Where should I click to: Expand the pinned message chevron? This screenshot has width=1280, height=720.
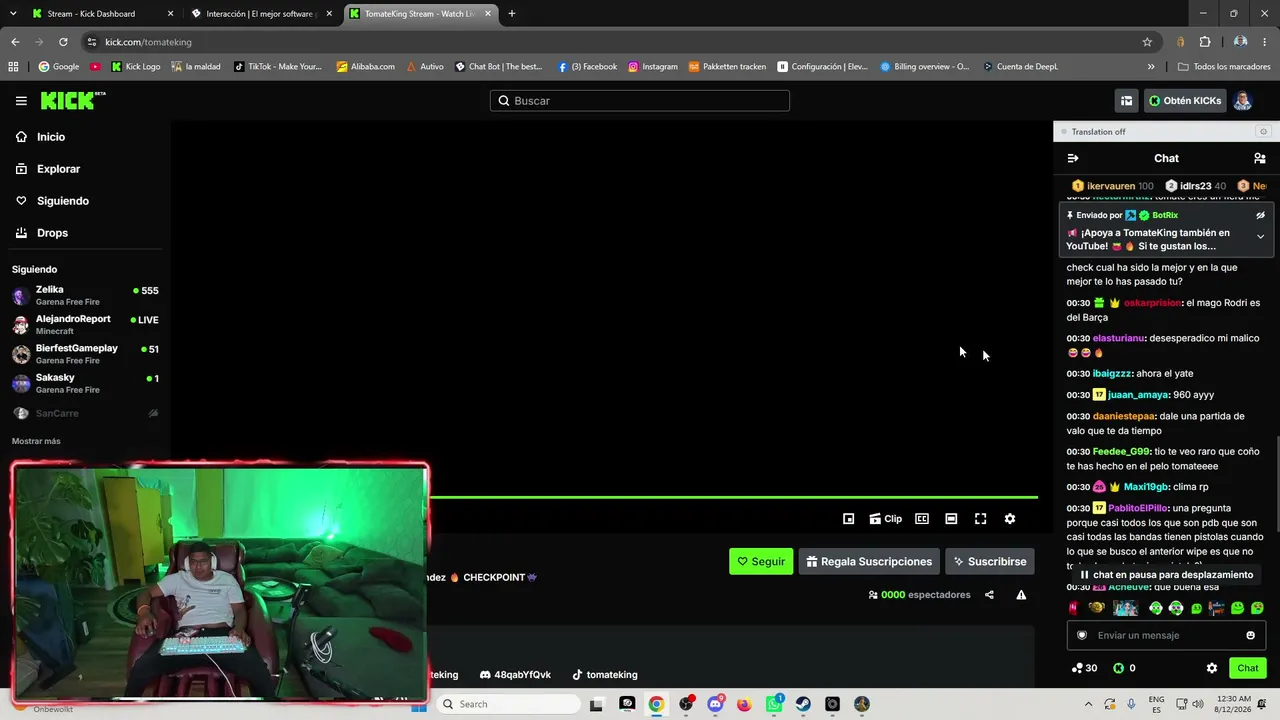coord(1260,237)
